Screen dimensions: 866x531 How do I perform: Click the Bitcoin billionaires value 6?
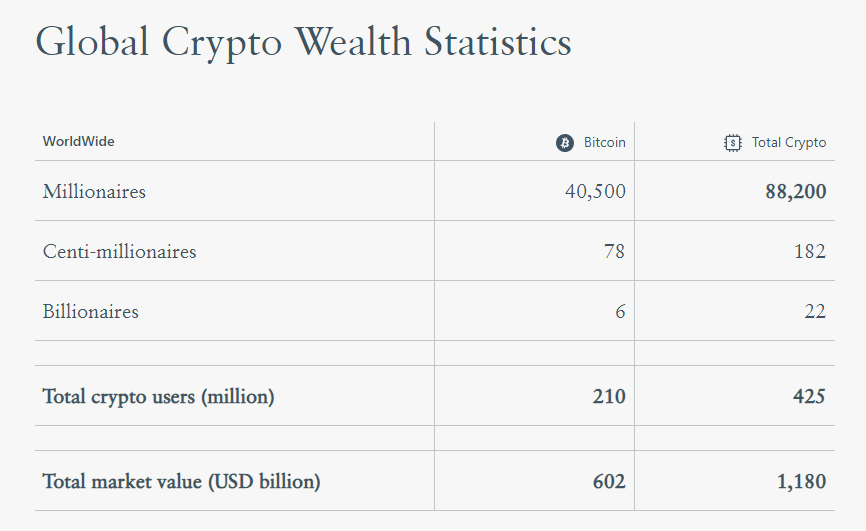[x=620, y=312]
